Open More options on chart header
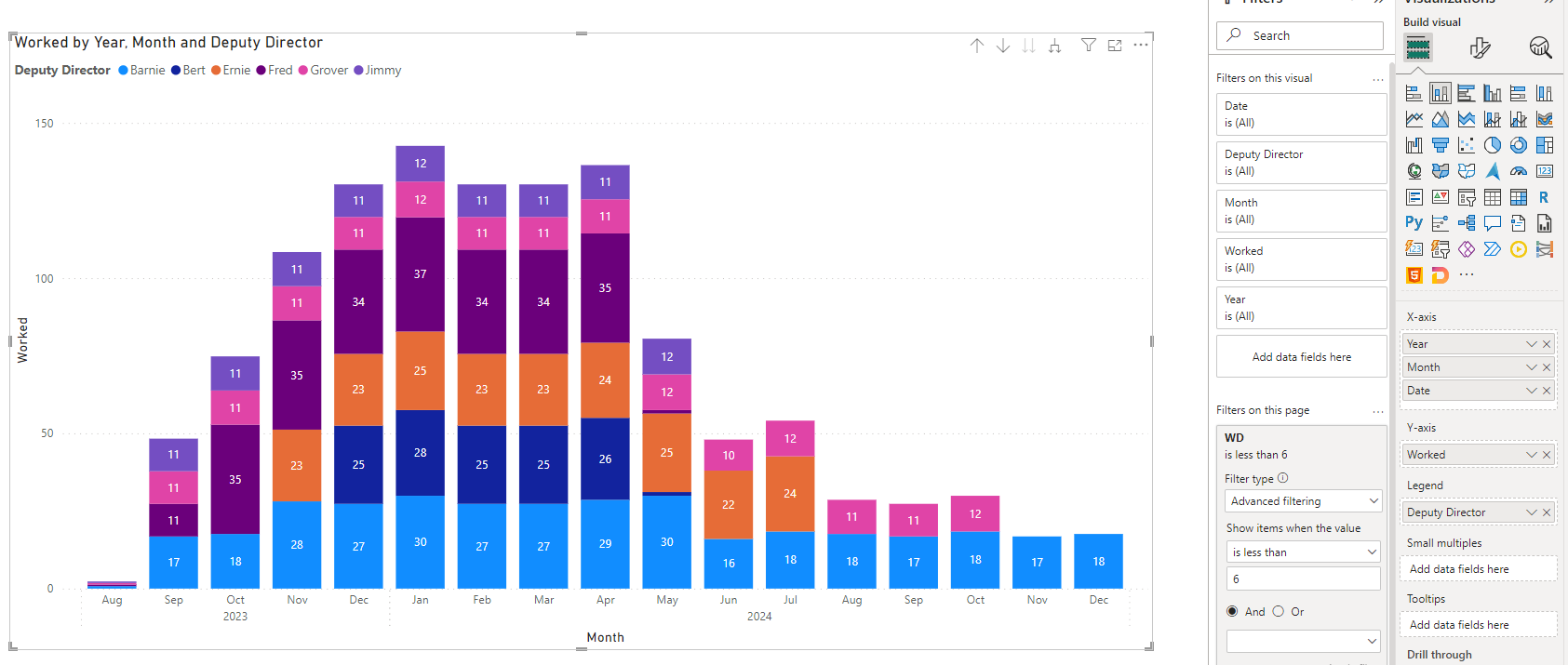The height and width of the screenshot is (665, 1568). click(x=1141, y=45)
